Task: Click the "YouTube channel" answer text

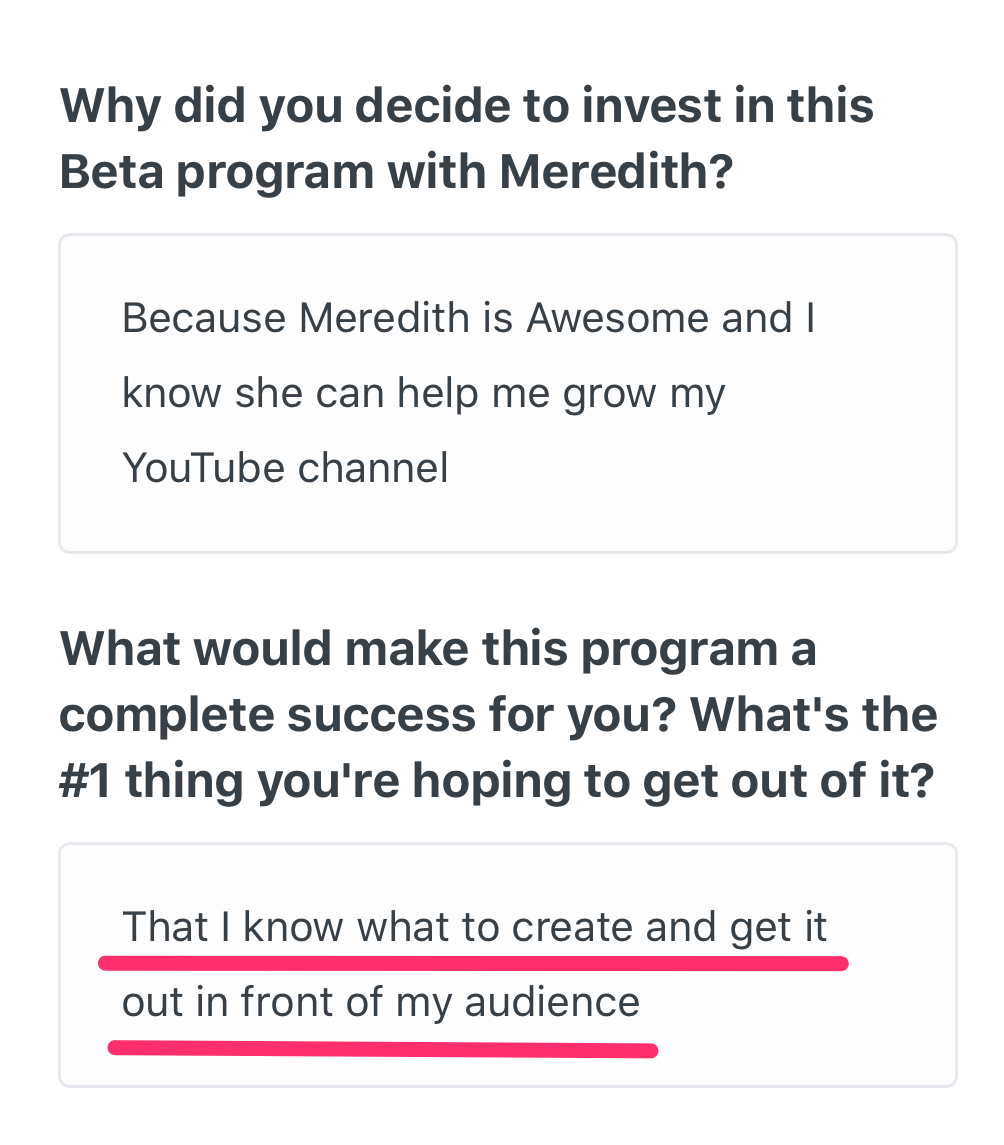Action: (x=285, y=467)
